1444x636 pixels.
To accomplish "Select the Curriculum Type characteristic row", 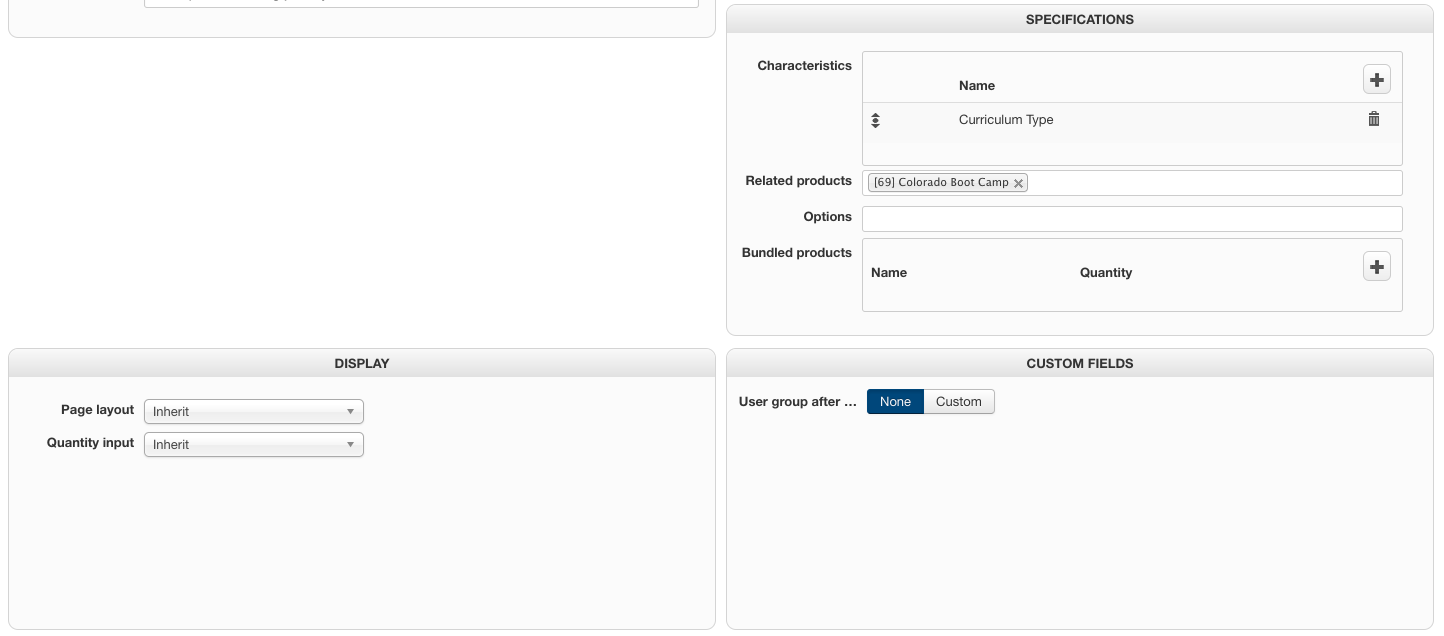I will coord(1006,120).
